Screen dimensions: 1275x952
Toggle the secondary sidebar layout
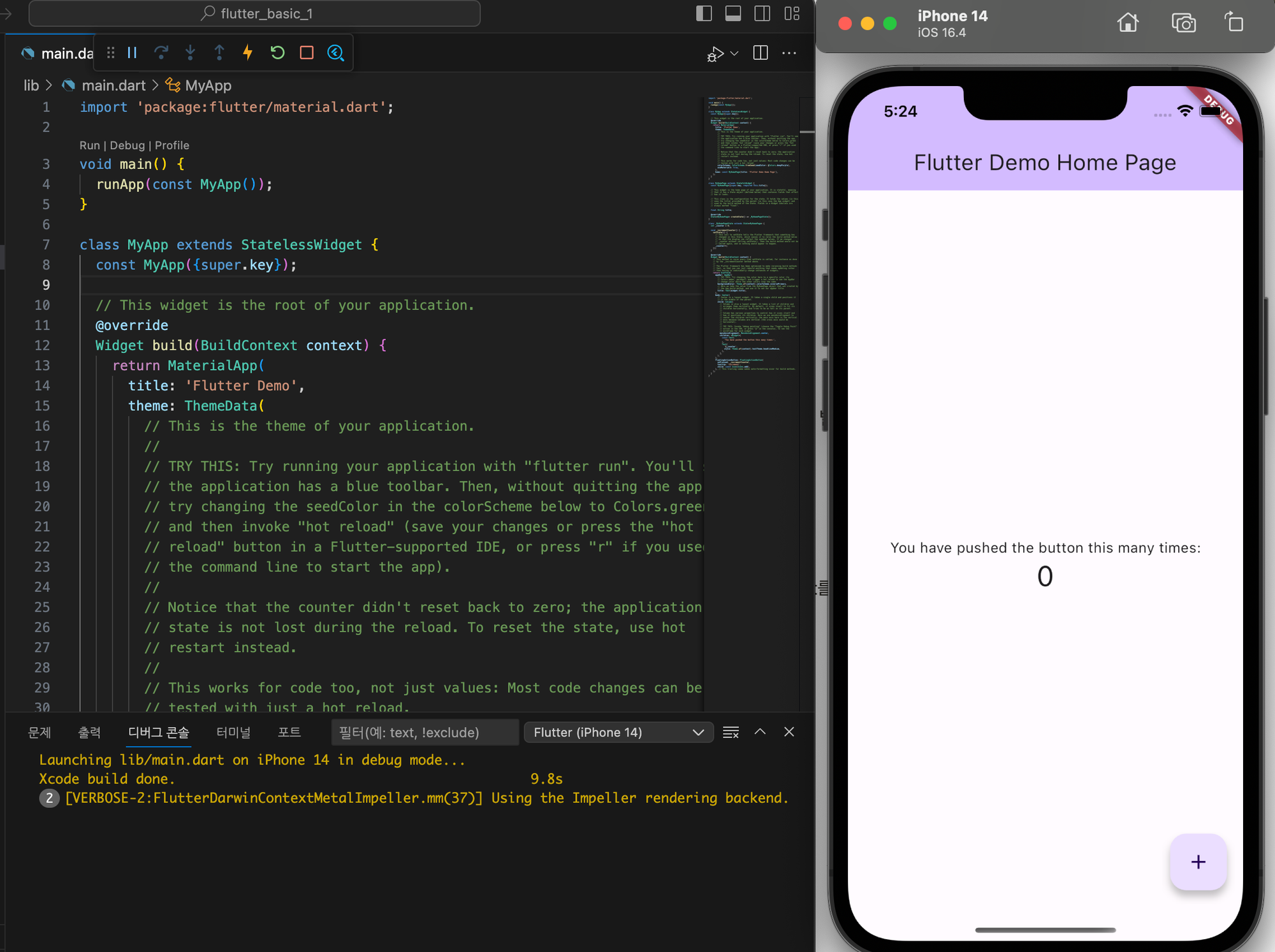coord(762,13)
